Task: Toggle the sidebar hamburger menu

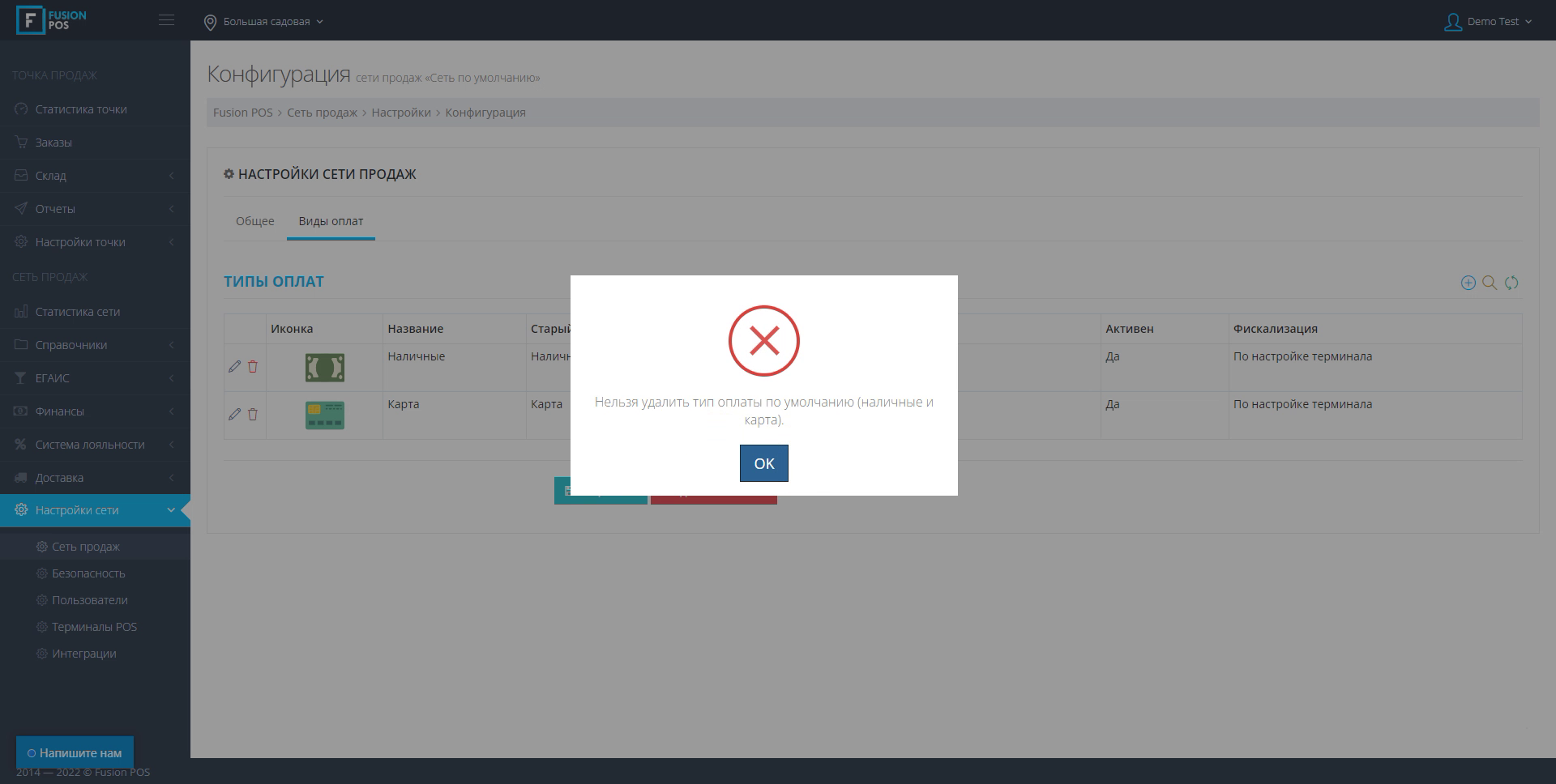Action: [166, 20]
